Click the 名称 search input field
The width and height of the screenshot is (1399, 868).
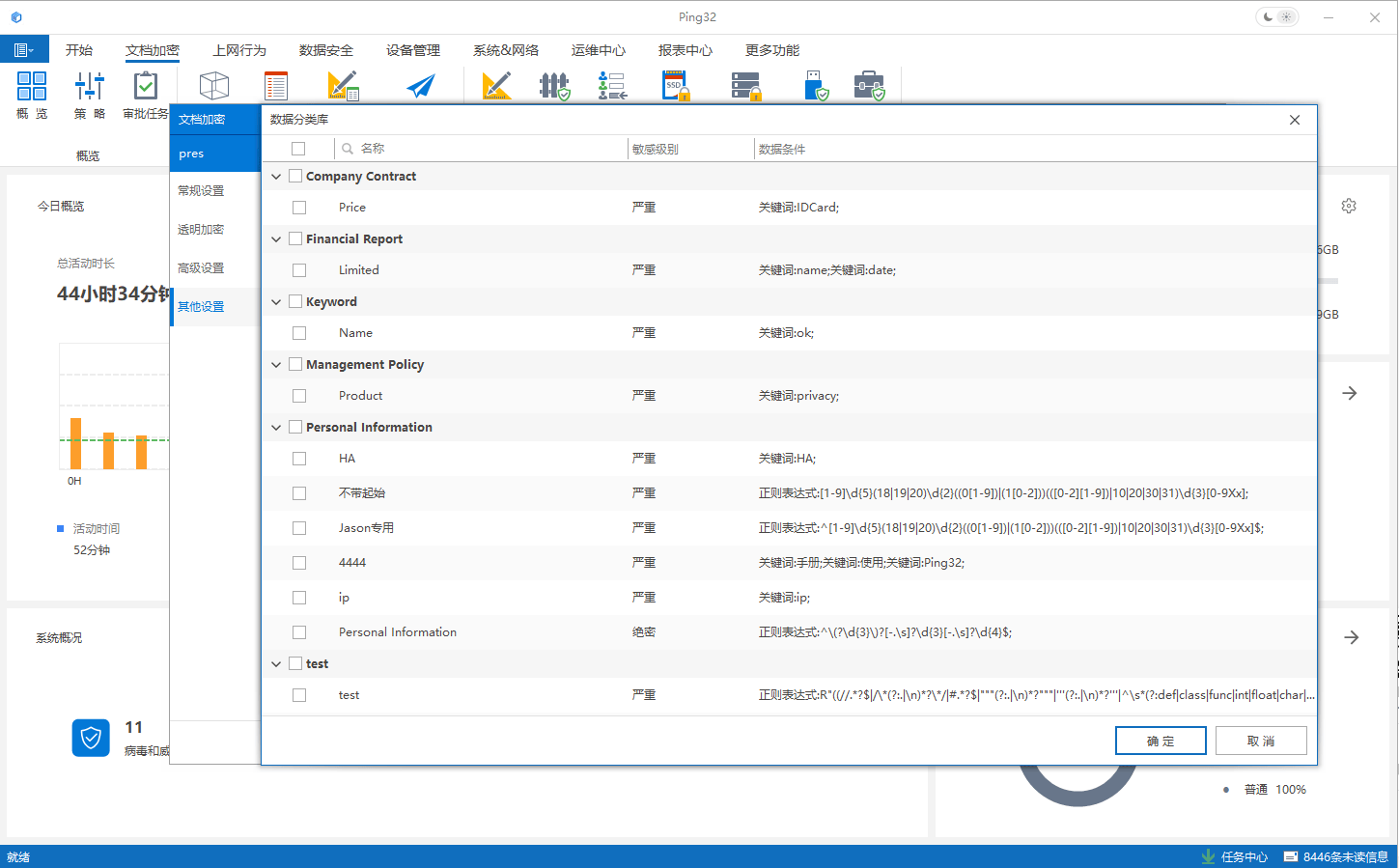coord(483,149)
